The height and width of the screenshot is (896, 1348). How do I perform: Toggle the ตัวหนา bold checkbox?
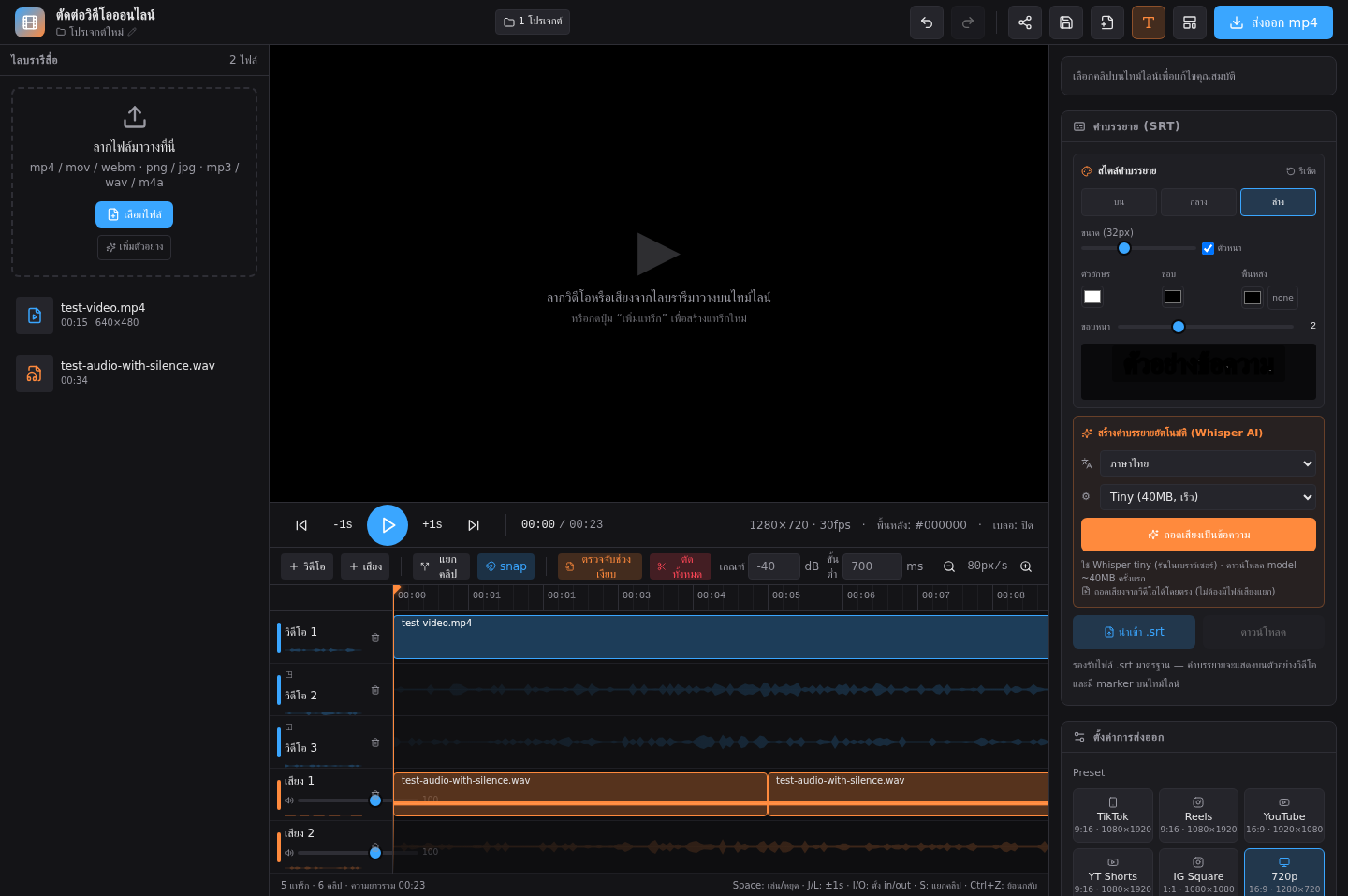click(x=1208, y=248)
